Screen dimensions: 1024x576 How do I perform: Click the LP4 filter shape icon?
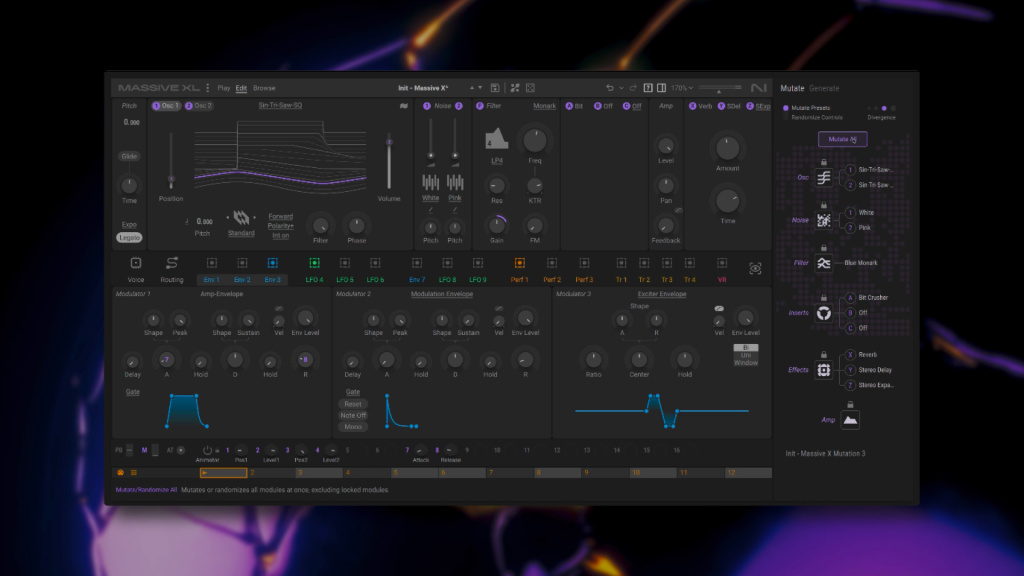tap(496, 138)
